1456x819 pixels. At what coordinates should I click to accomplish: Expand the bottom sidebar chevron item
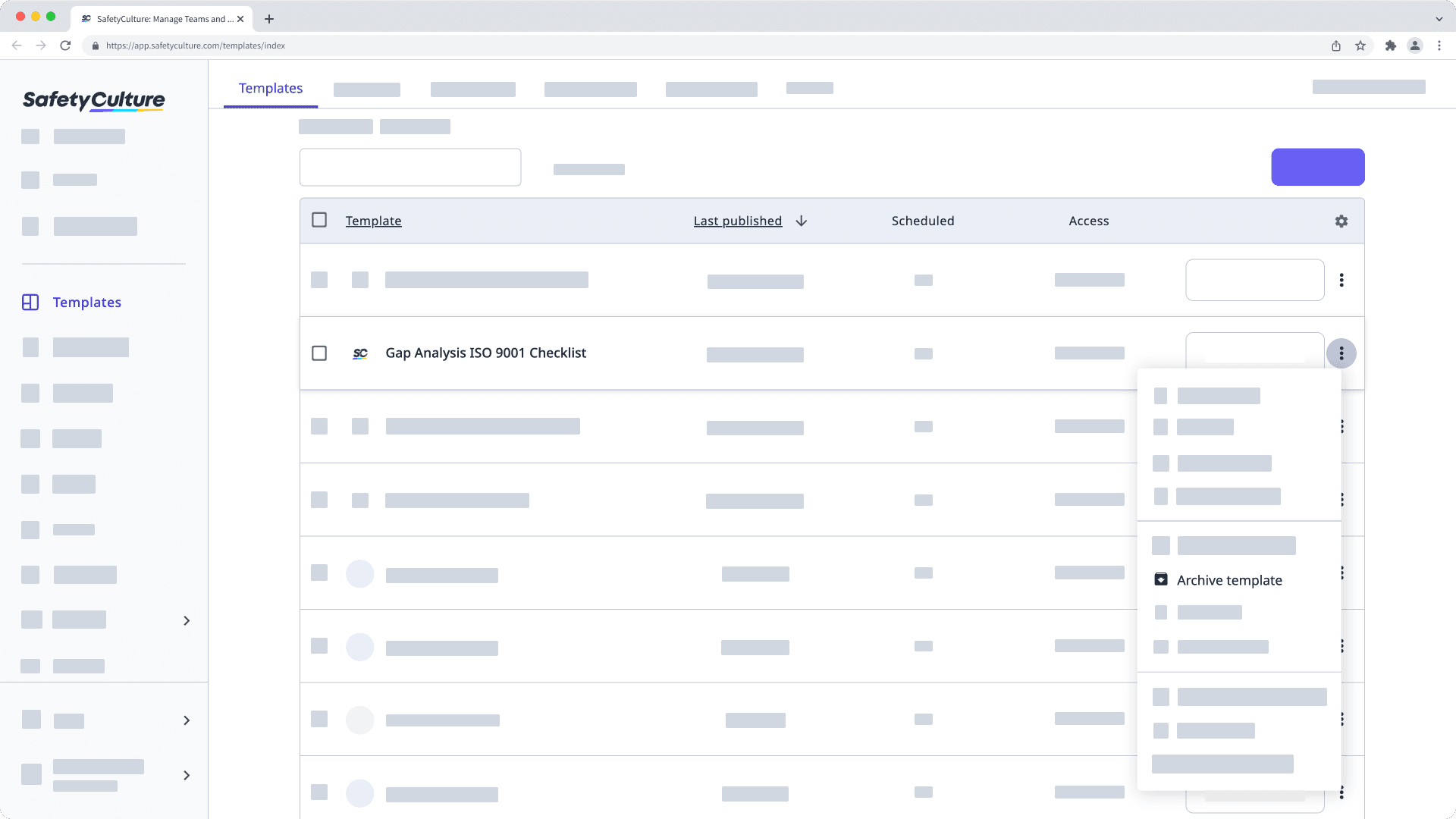tap(187, 775)
